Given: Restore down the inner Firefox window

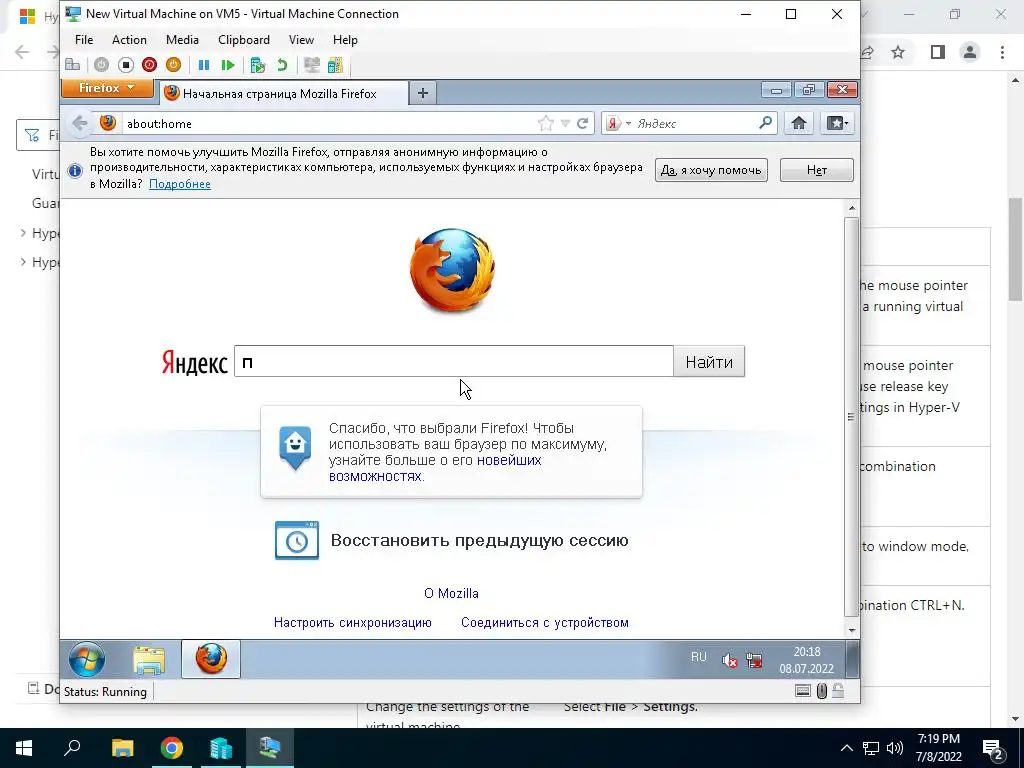Looking at the screenshot, I should point(808,90).
